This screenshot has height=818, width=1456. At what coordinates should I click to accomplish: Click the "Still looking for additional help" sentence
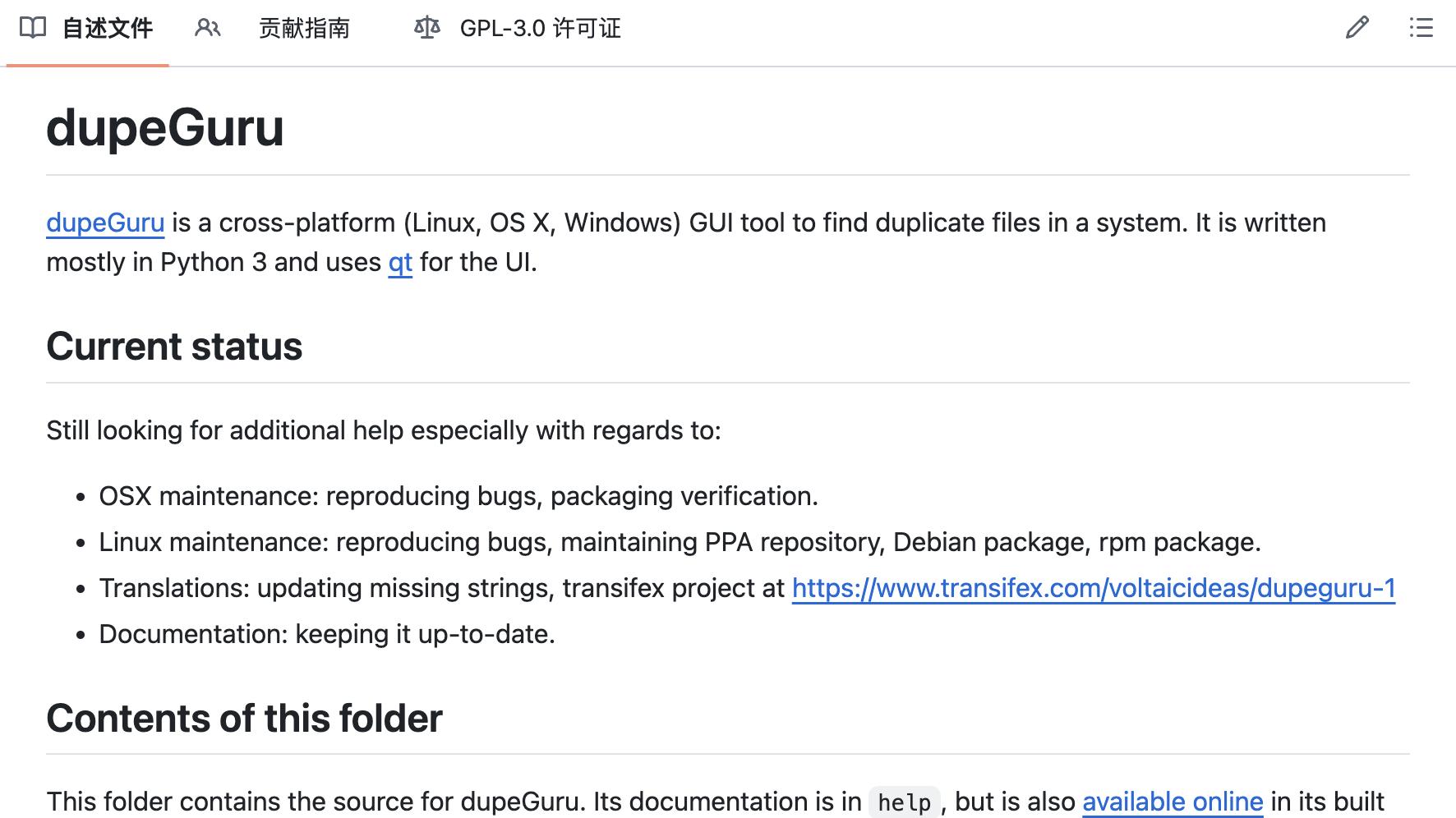click(384, 430)
